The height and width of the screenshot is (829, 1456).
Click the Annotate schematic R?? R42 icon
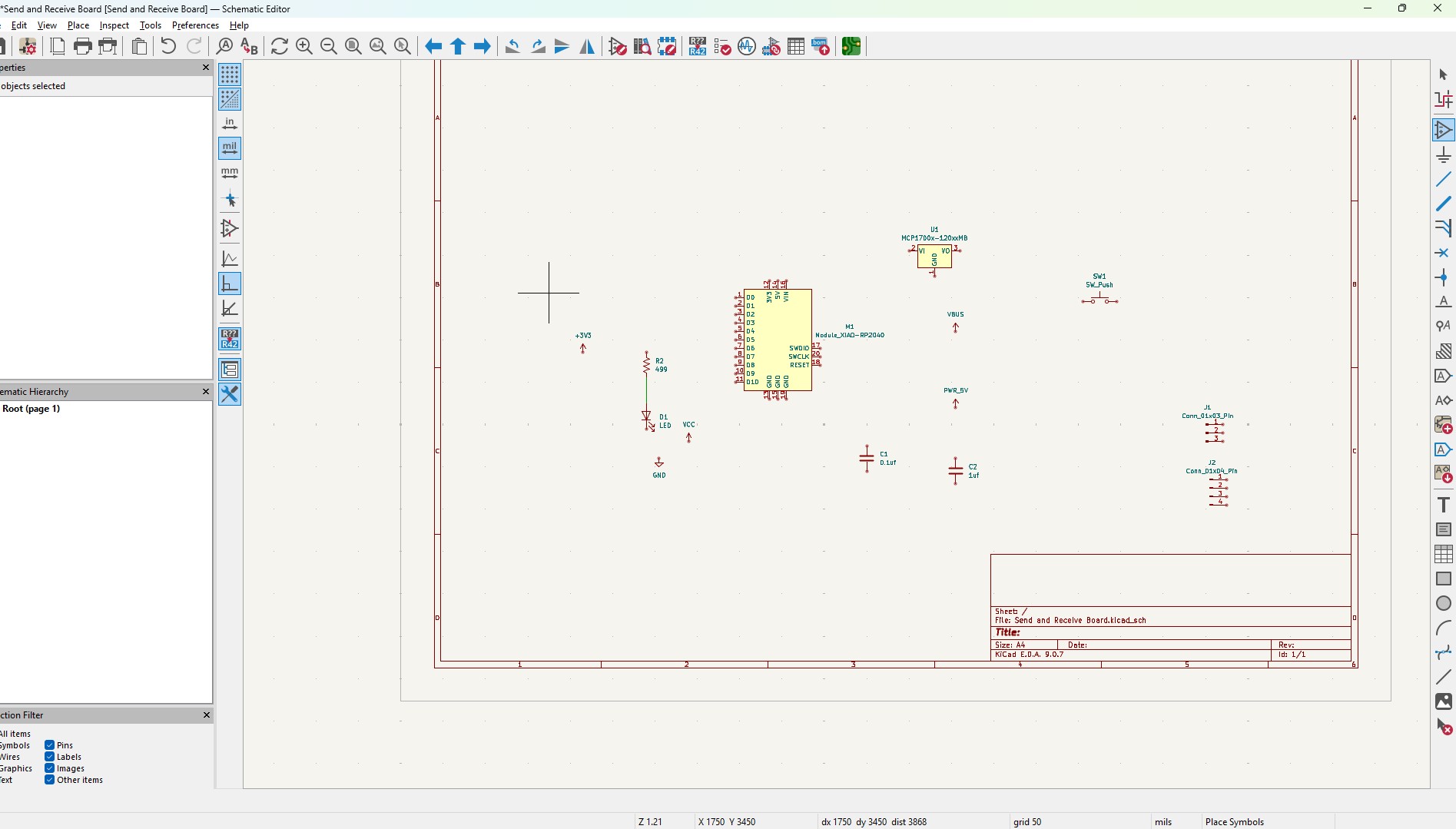[x=697, y=47]
